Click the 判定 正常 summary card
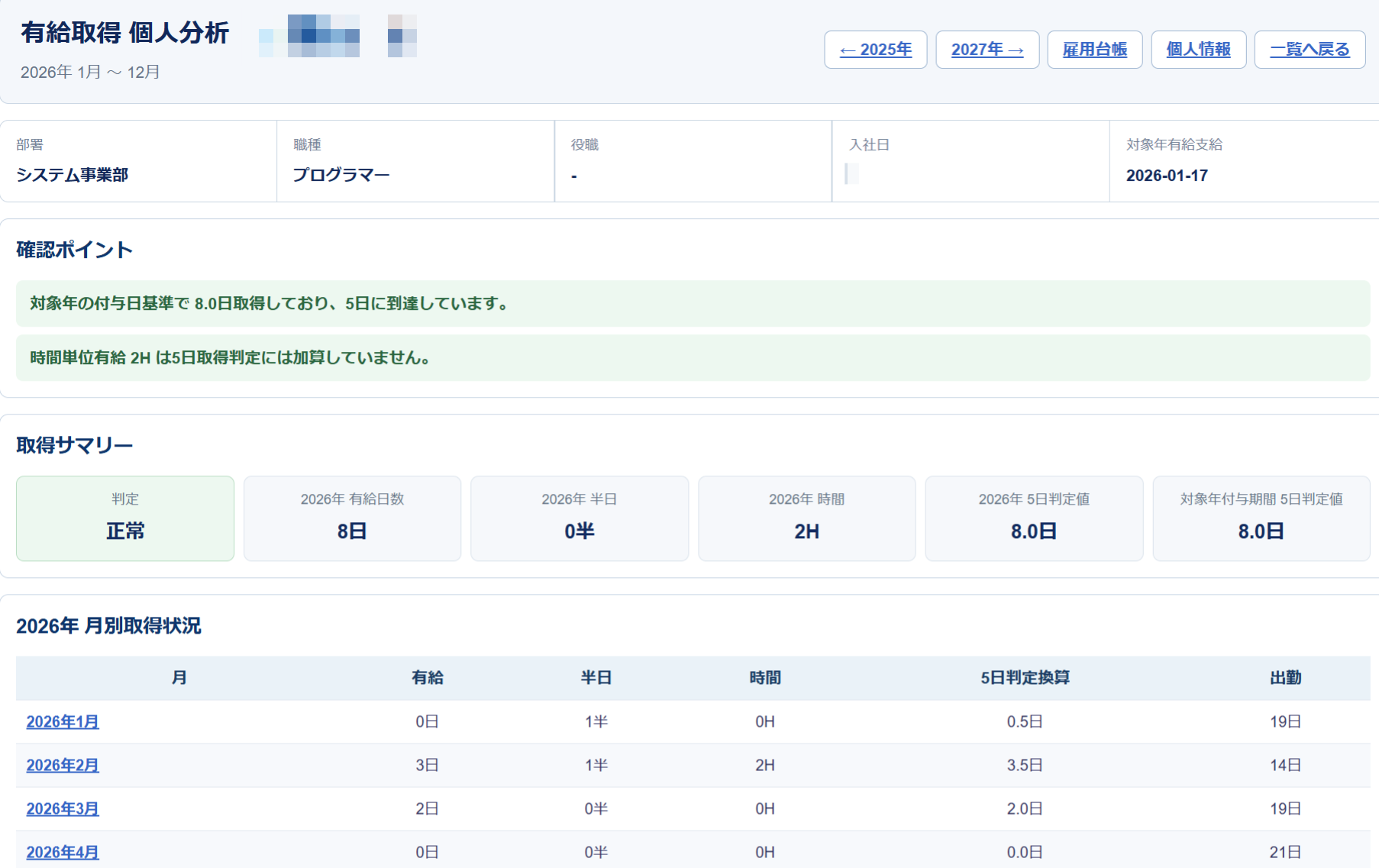1379x868 pixels. click(x=125, y=518)
